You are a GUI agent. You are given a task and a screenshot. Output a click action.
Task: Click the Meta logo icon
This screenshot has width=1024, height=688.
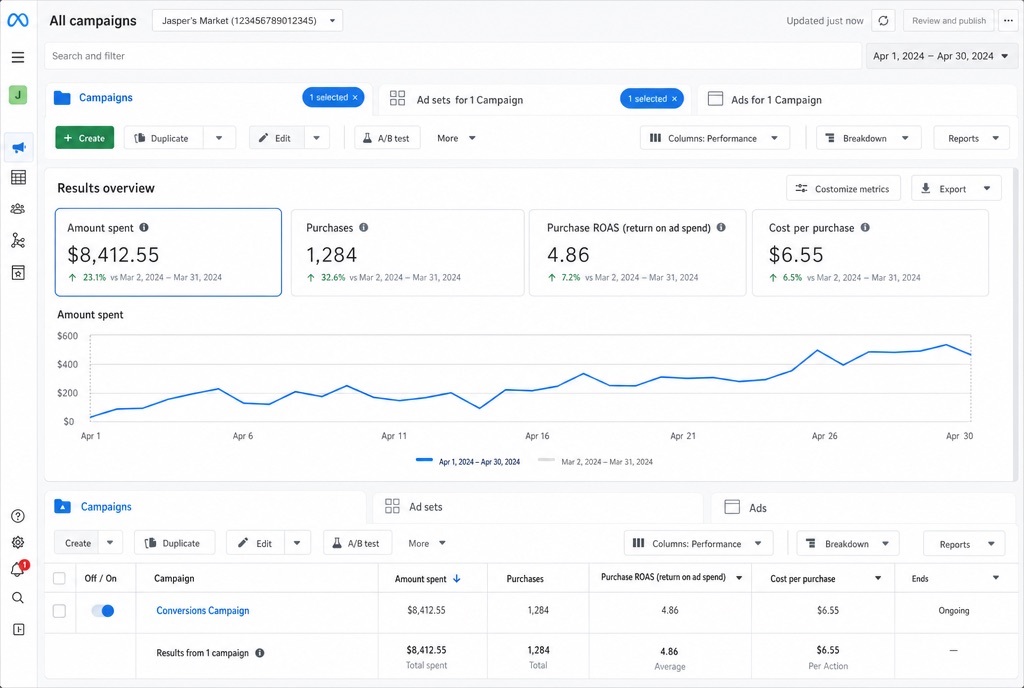(x=18, y=20)
